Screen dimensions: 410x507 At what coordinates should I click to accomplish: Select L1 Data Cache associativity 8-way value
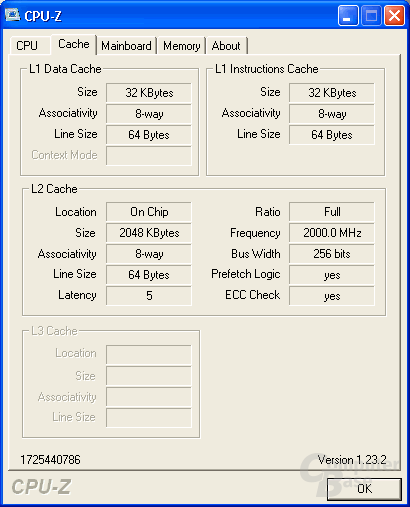[149, 114]
